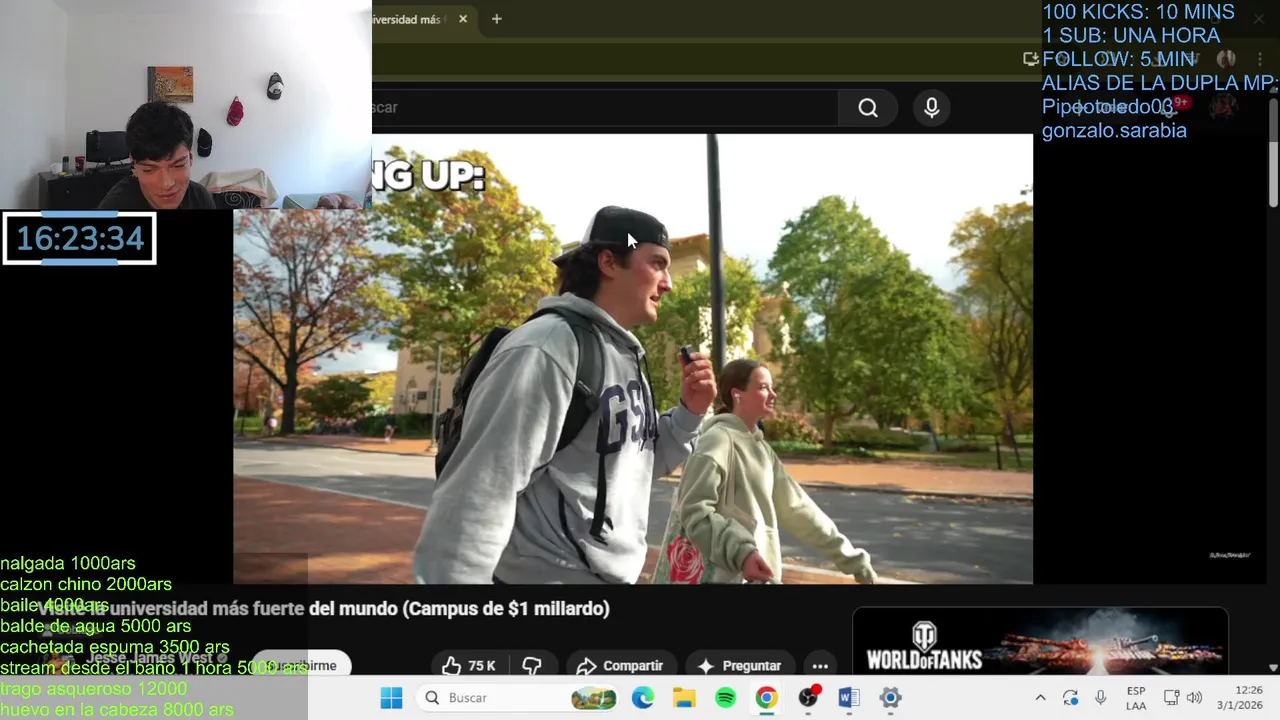
Task: Open the three-dot more actions menu
Action: (820, 666)
